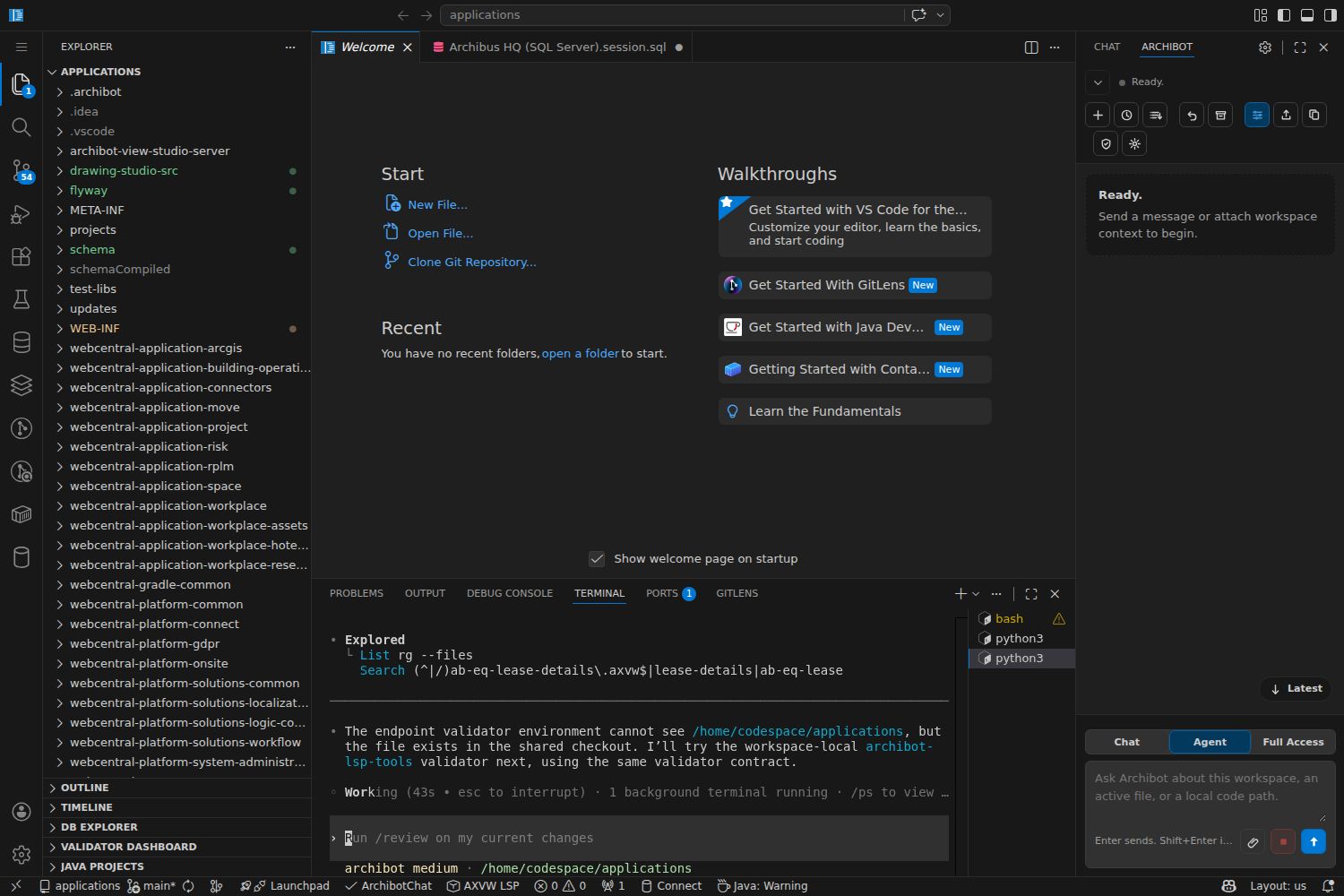Click the red stop button in Archibot input
This screenshot has height=896, width=1344.
(1283, 842)
